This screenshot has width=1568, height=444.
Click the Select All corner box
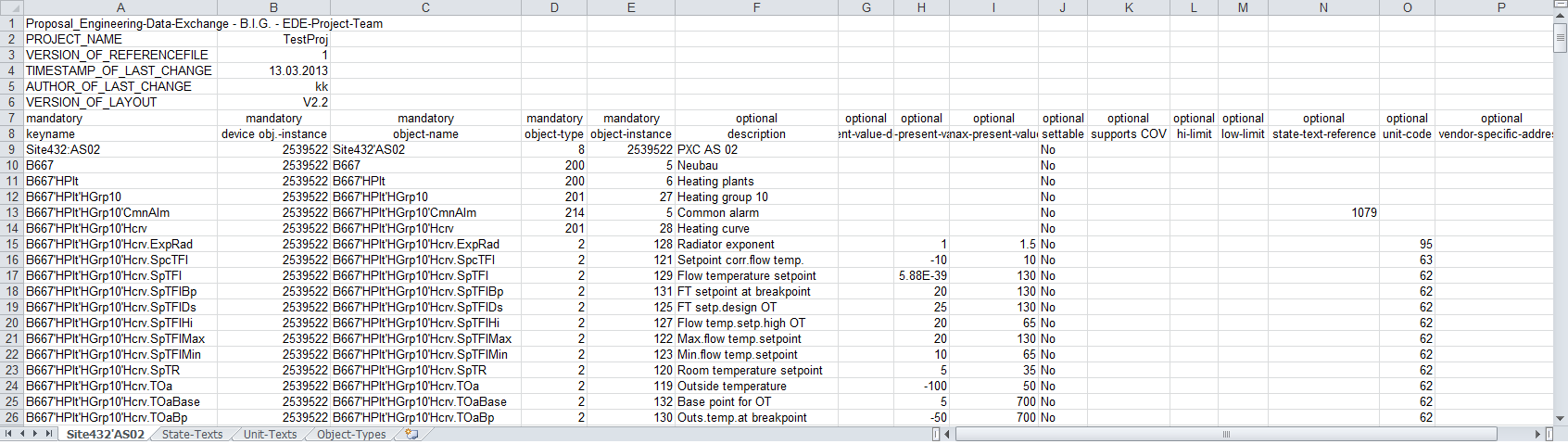click(x=11, y=7)
